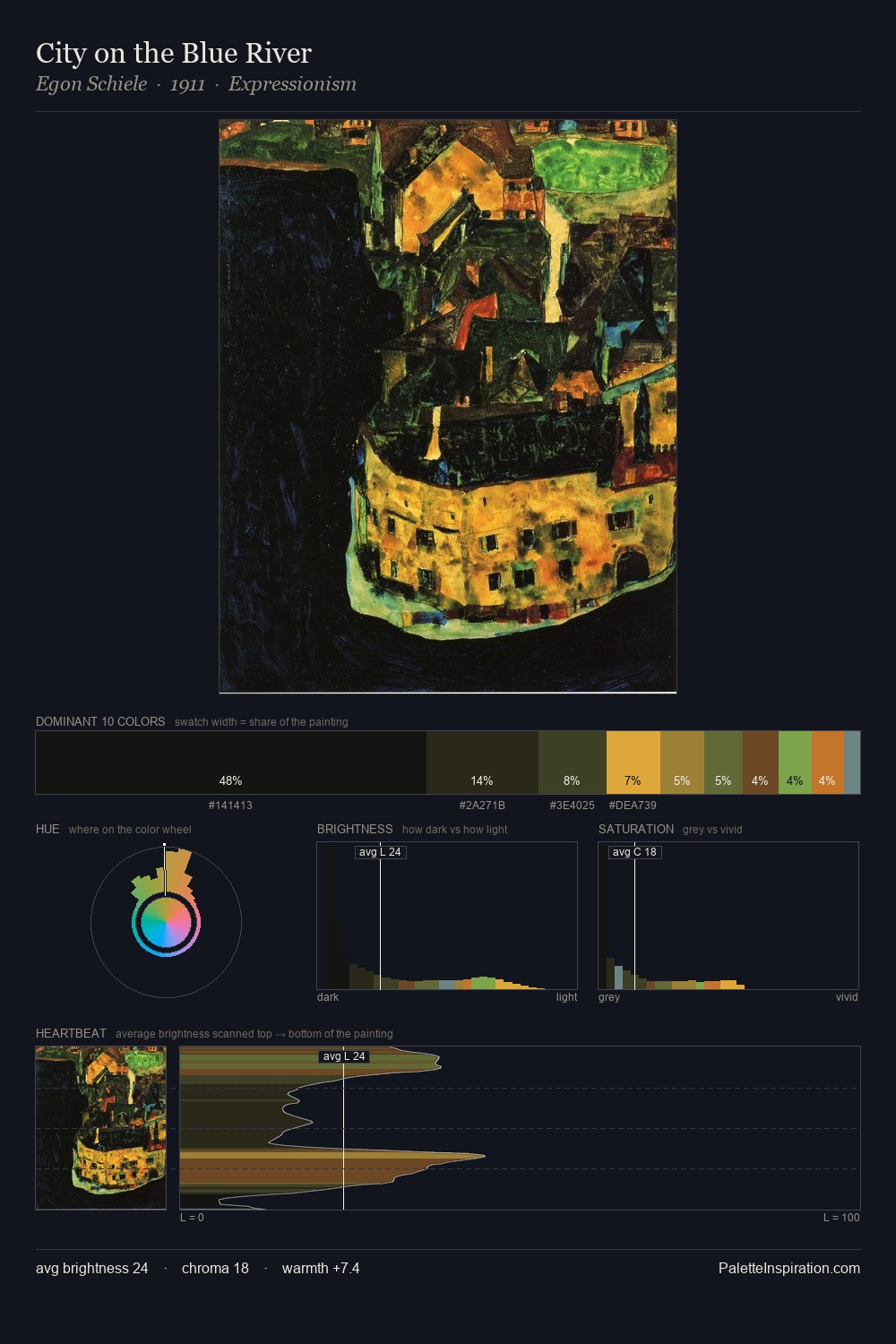Image resolution: width=896 pixels, height=1344 pixels.
Task: Click the year "1911" in the subtitle
Action: (187, 84)
